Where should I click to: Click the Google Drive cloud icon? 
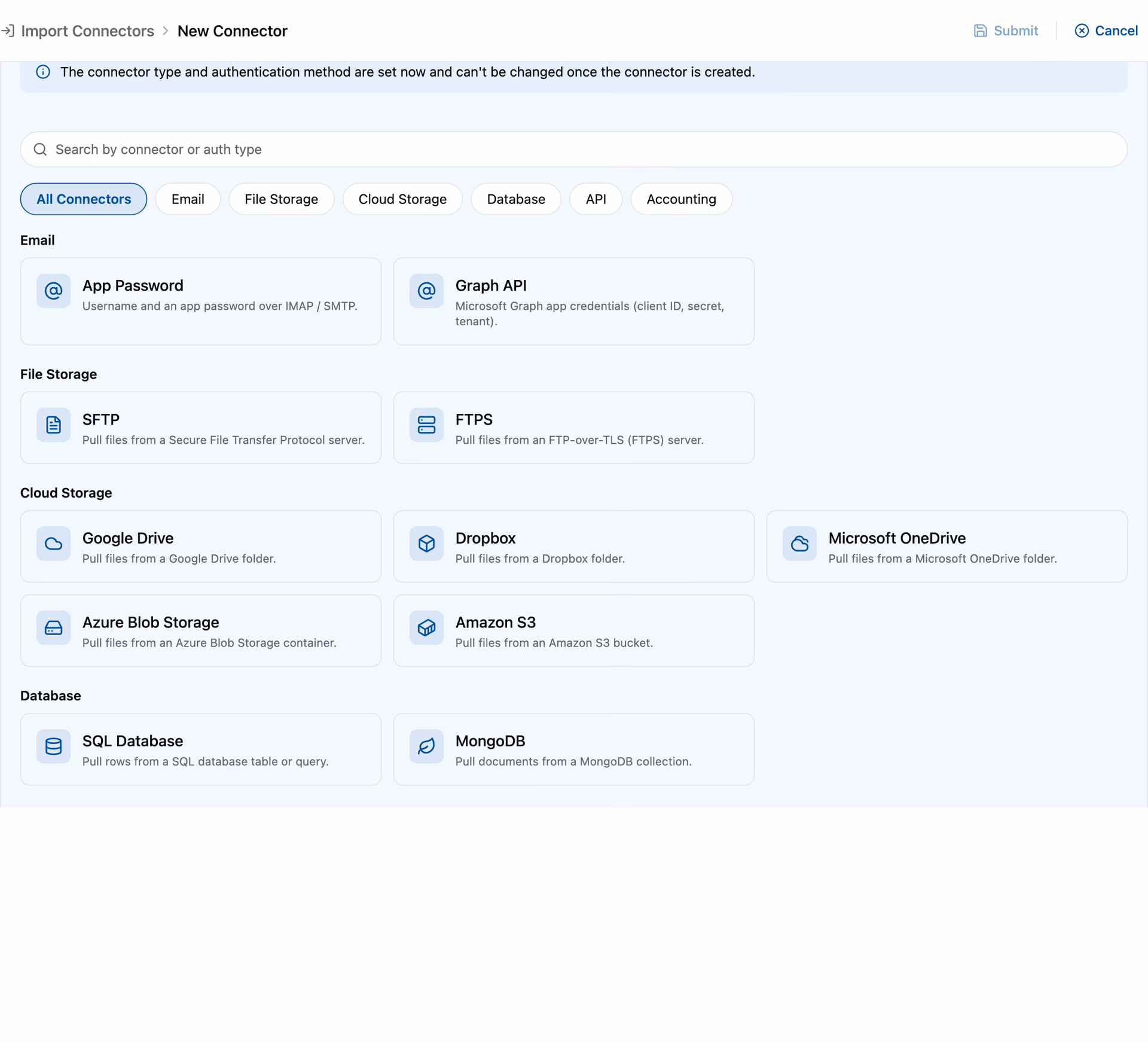(53, 544)
